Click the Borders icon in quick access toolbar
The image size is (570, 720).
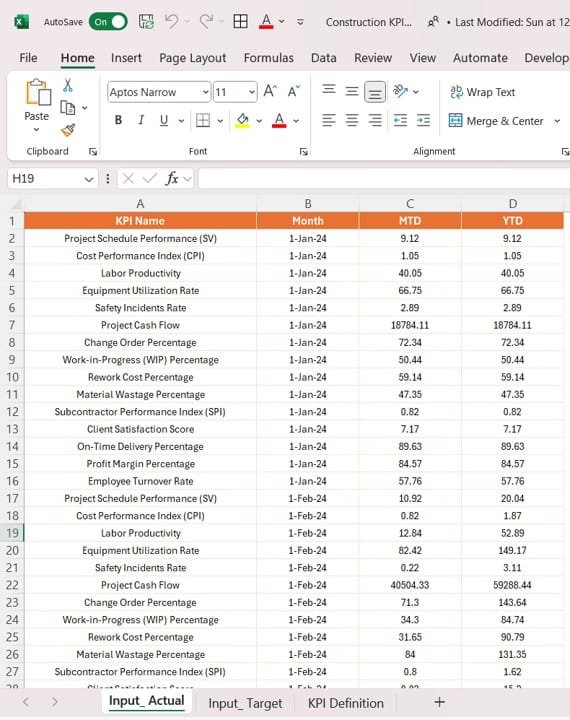241,21
